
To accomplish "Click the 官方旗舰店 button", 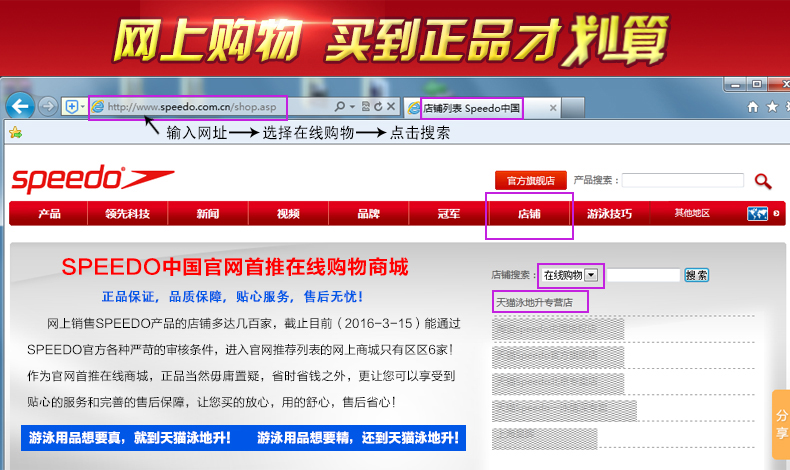I will (x=531, y=180).
